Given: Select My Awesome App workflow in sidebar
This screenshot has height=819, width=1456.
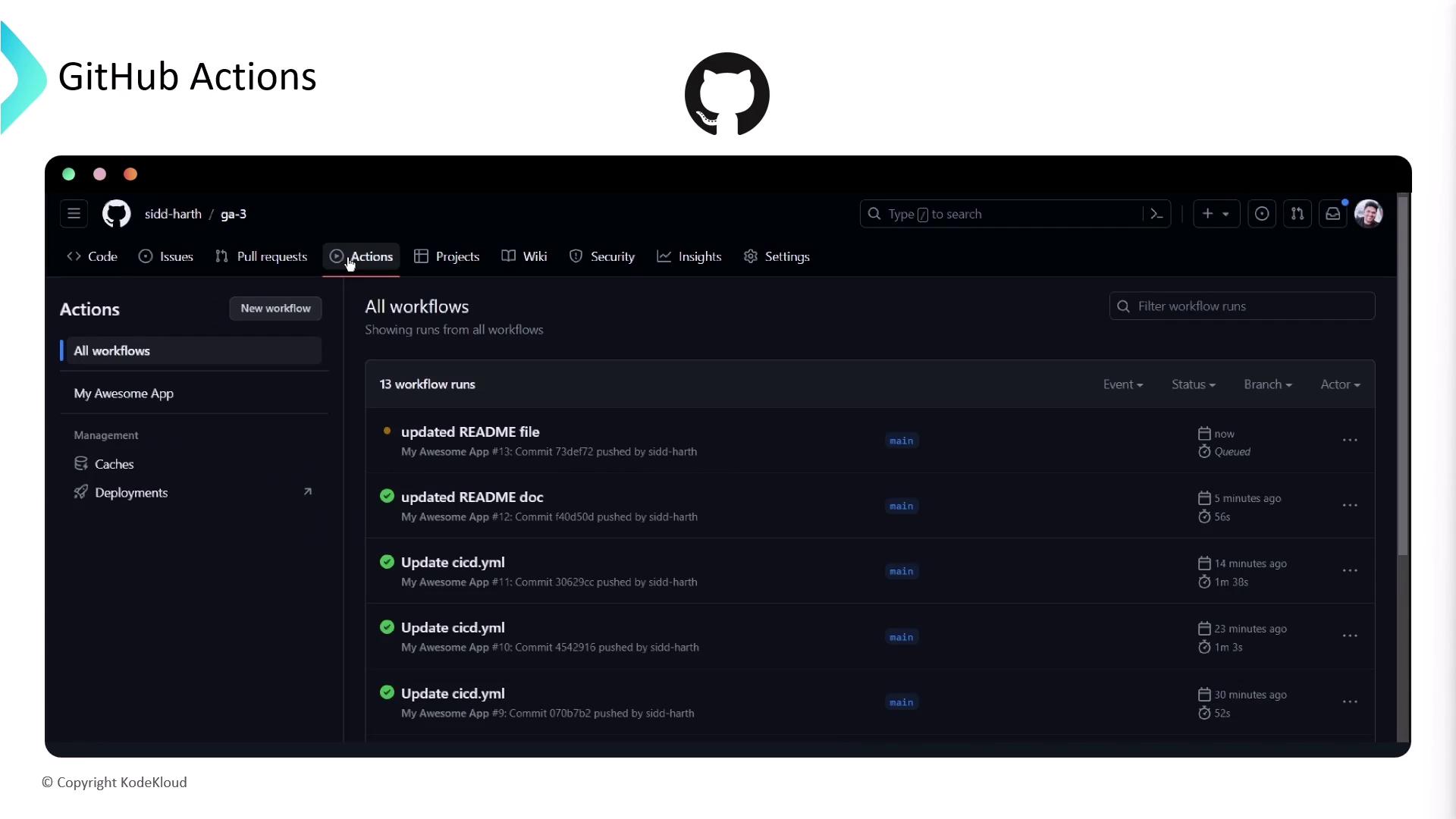Looking at the screenshot, I should pyautogui.click(x=124, y=394).
